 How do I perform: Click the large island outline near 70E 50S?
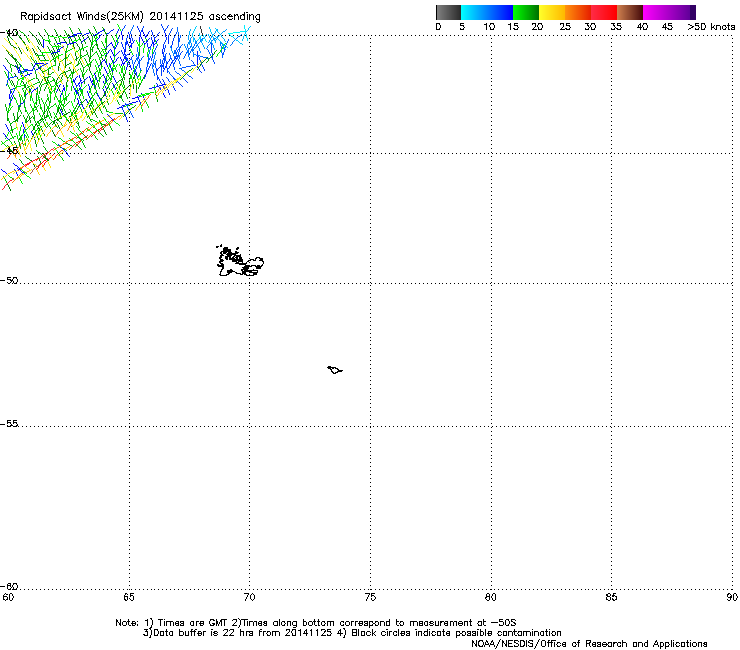point(240,261)
